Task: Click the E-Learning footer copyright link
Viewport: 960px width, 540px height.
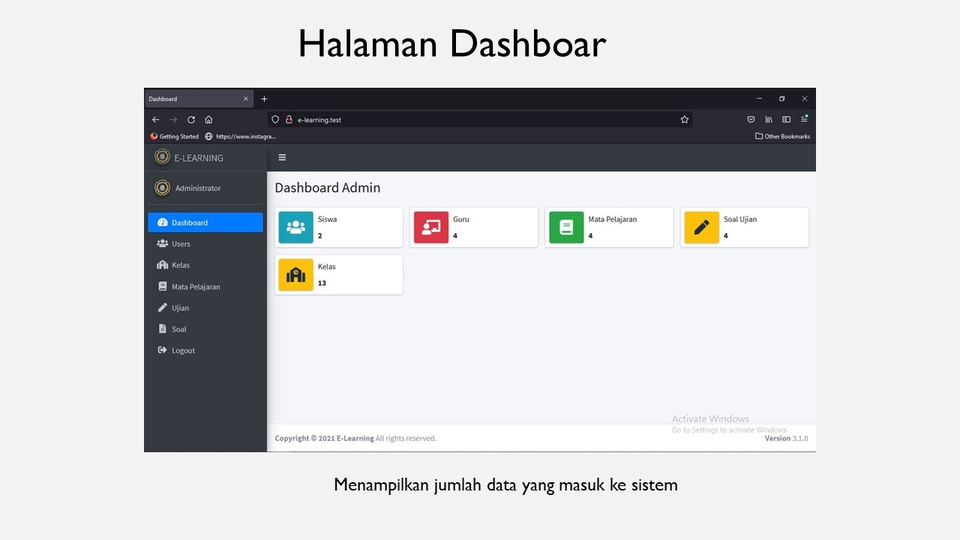Action: click(x=355, y=438)
